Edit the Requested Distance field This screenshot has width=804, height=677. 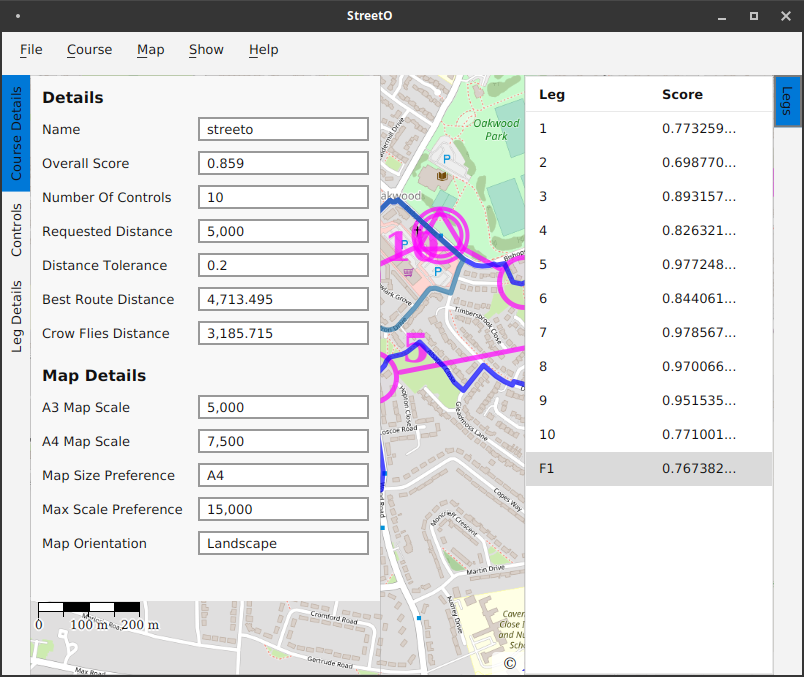[x=283, y=231]
